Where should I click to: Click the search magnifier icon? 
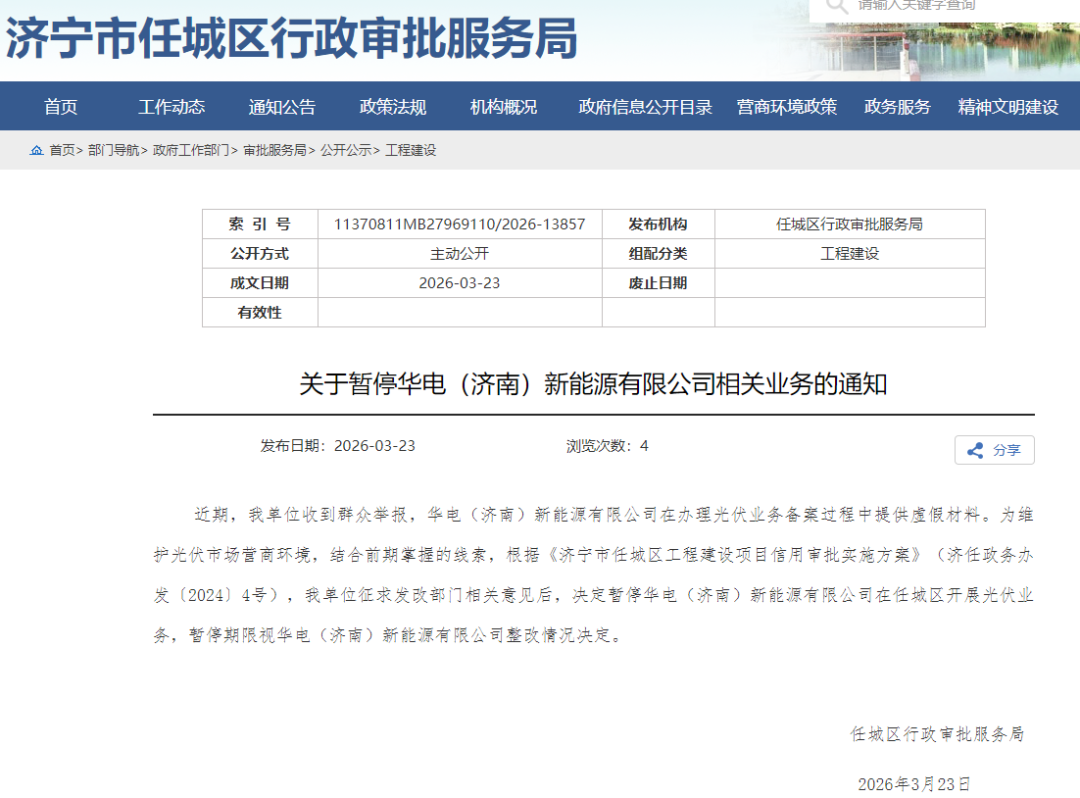(x=835, y=6)
